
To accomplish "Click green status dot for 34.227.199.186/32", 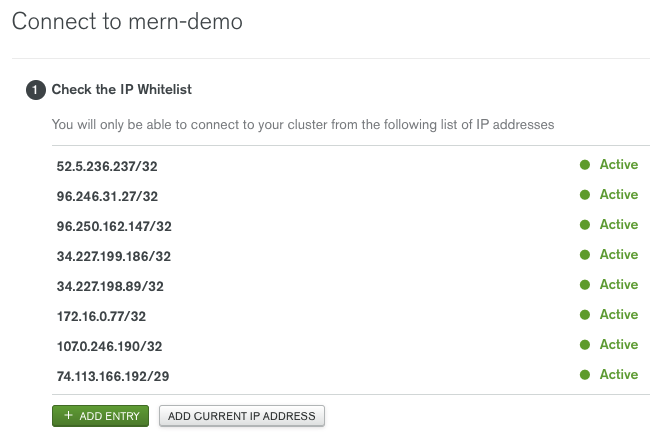I will click(x=585, y=255).
